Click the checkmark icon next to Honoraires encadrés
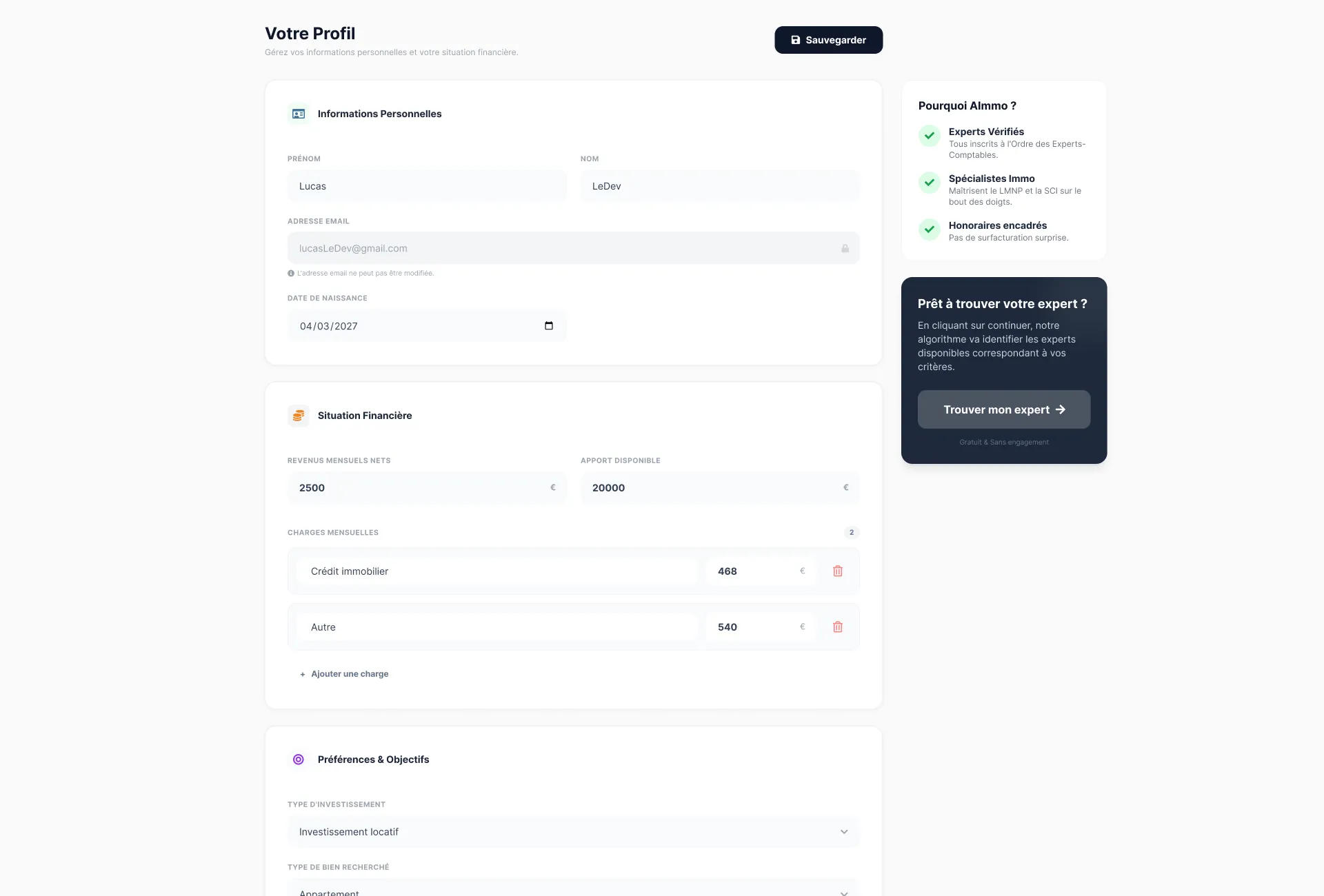Screen dimensions: 1324x896 point(930,230)
